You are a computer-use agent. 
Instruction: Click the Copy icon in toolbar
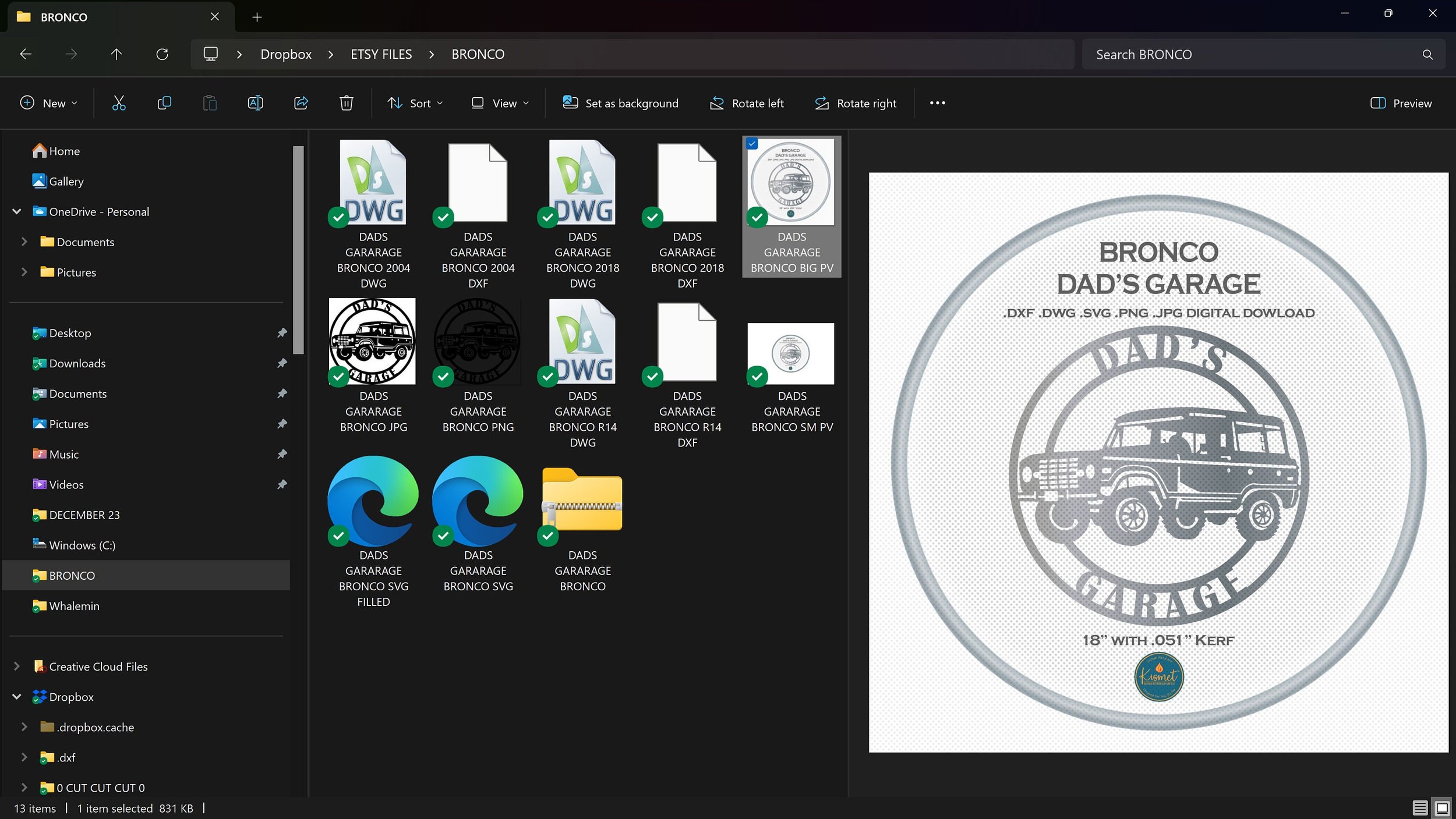click(x=164, y=103)
